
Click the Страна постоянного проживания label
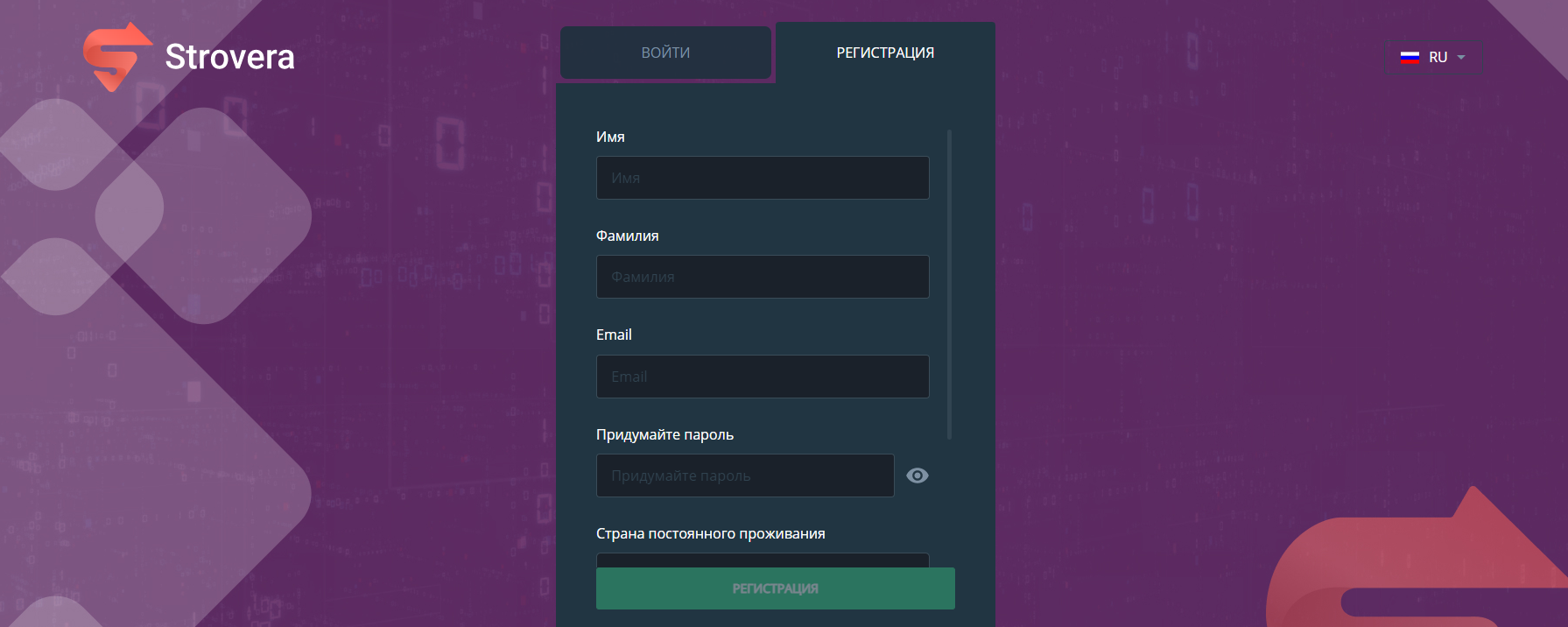710,534
